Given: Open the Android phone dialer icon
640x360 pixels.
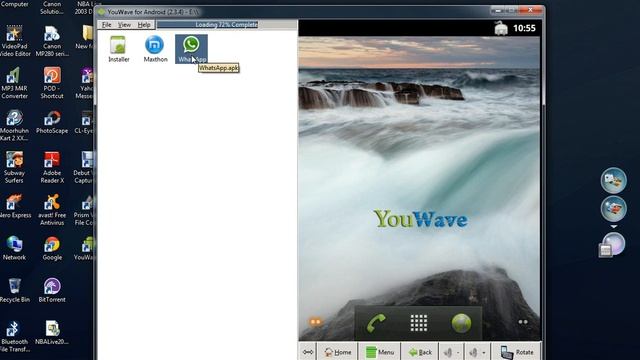Looking at the screenshot, I should tap(376, 323).
